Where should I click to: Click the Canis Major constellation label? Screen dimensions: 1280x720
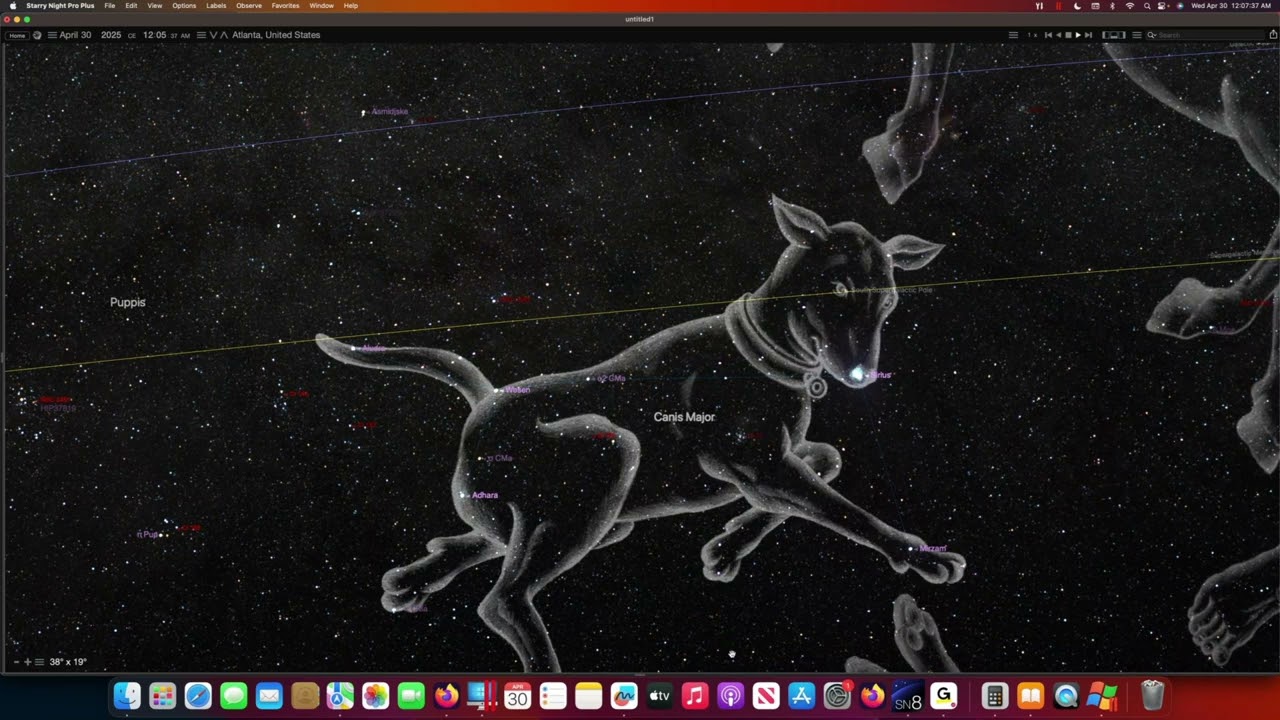coord(684,417)
